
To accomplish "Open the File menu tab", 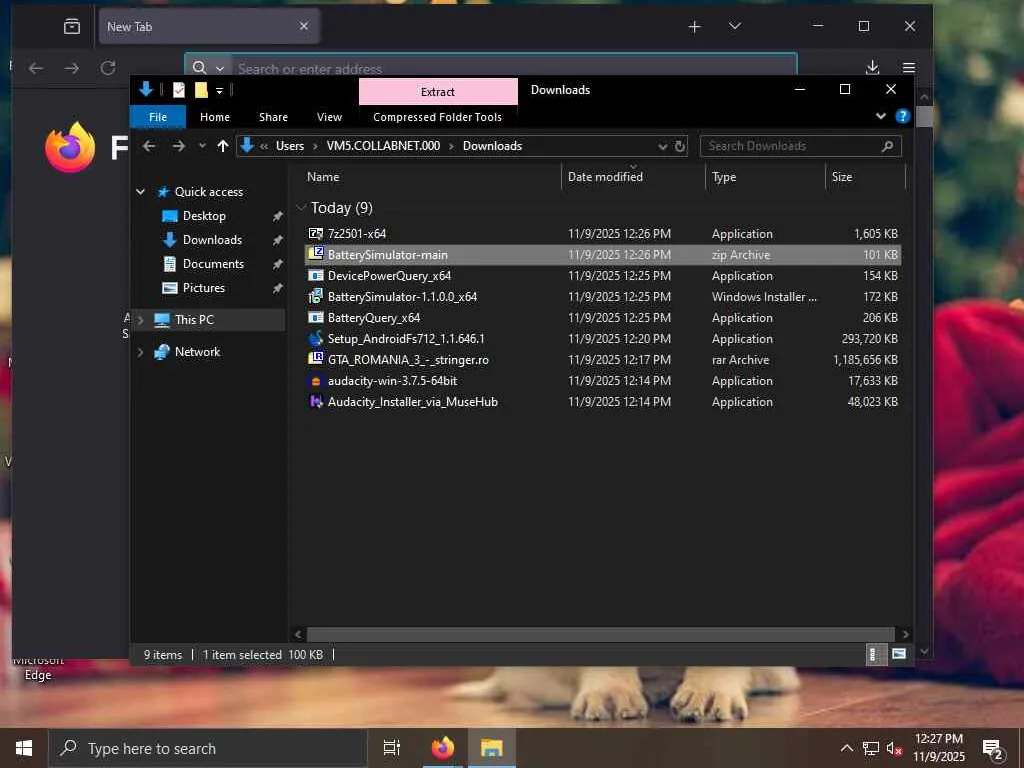I will coord(158,117).
